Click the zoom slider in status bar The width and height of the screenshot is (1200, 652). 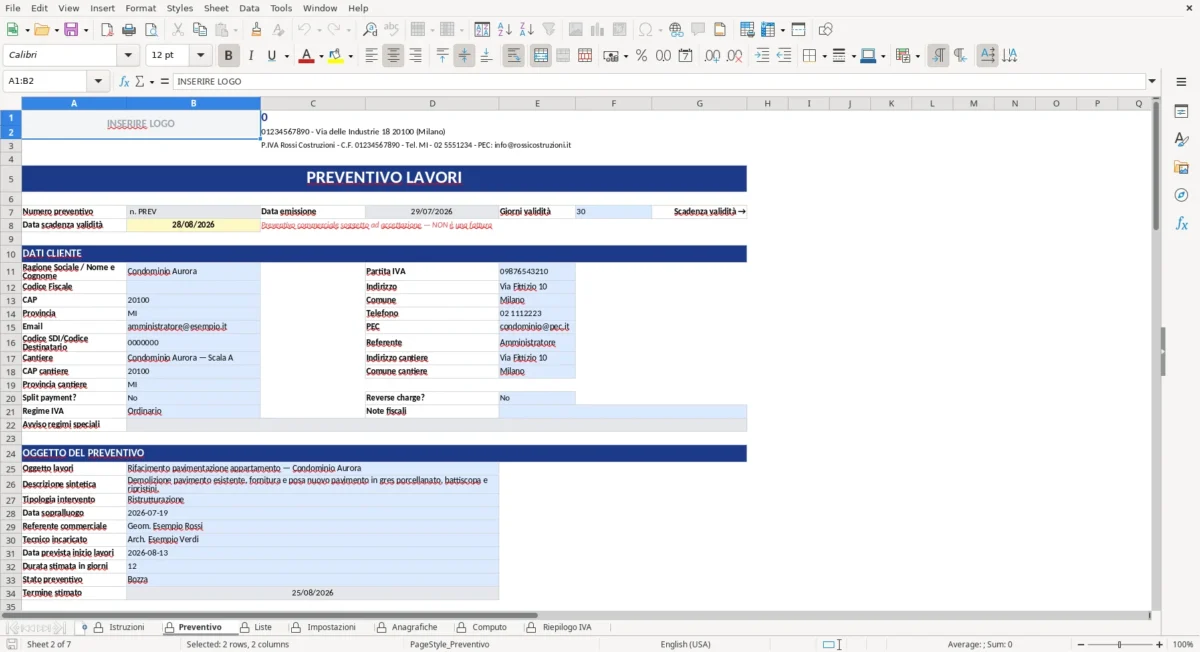pos(1119,644)
